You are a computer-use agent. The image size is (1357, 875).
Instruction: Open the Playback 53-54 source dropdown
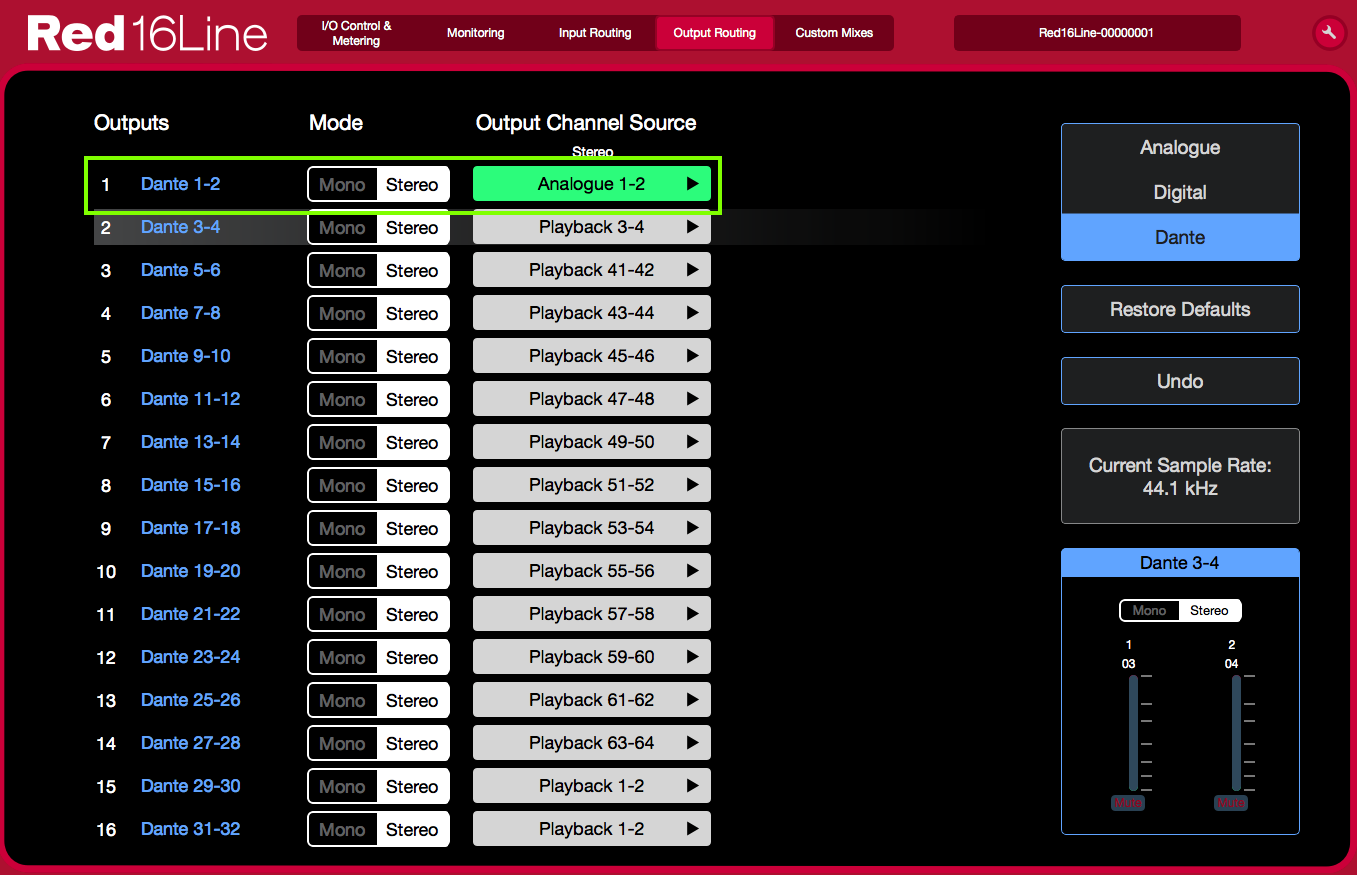(x=592, y=528)
